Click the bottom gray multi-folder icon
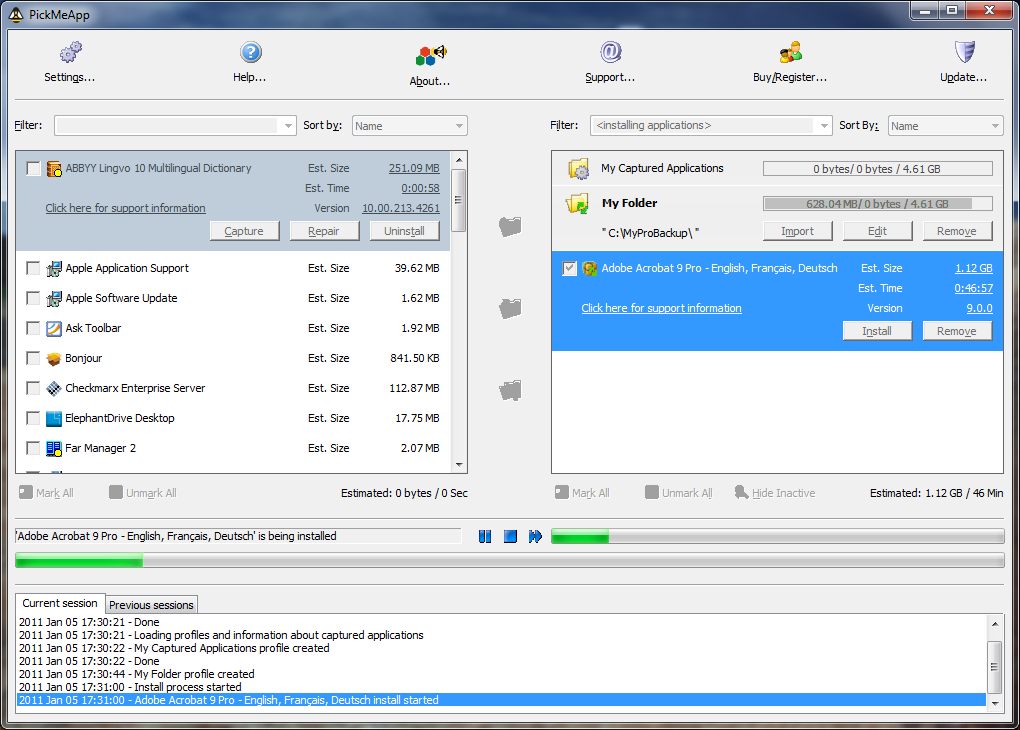 click(510, 390)
